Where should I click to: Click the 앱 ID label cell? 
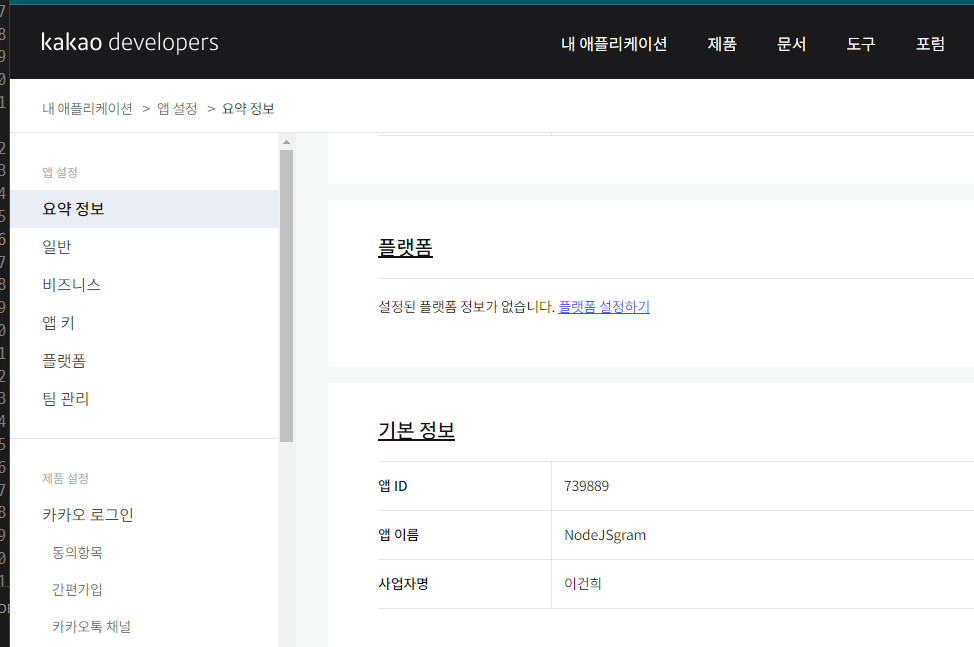coord(465,486)
